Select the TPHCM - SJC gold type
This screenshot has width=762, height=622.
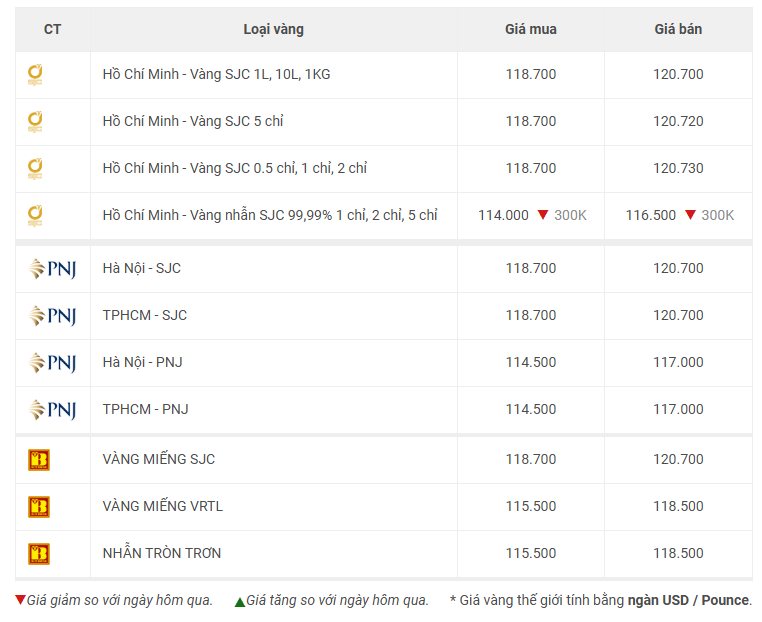145,315
